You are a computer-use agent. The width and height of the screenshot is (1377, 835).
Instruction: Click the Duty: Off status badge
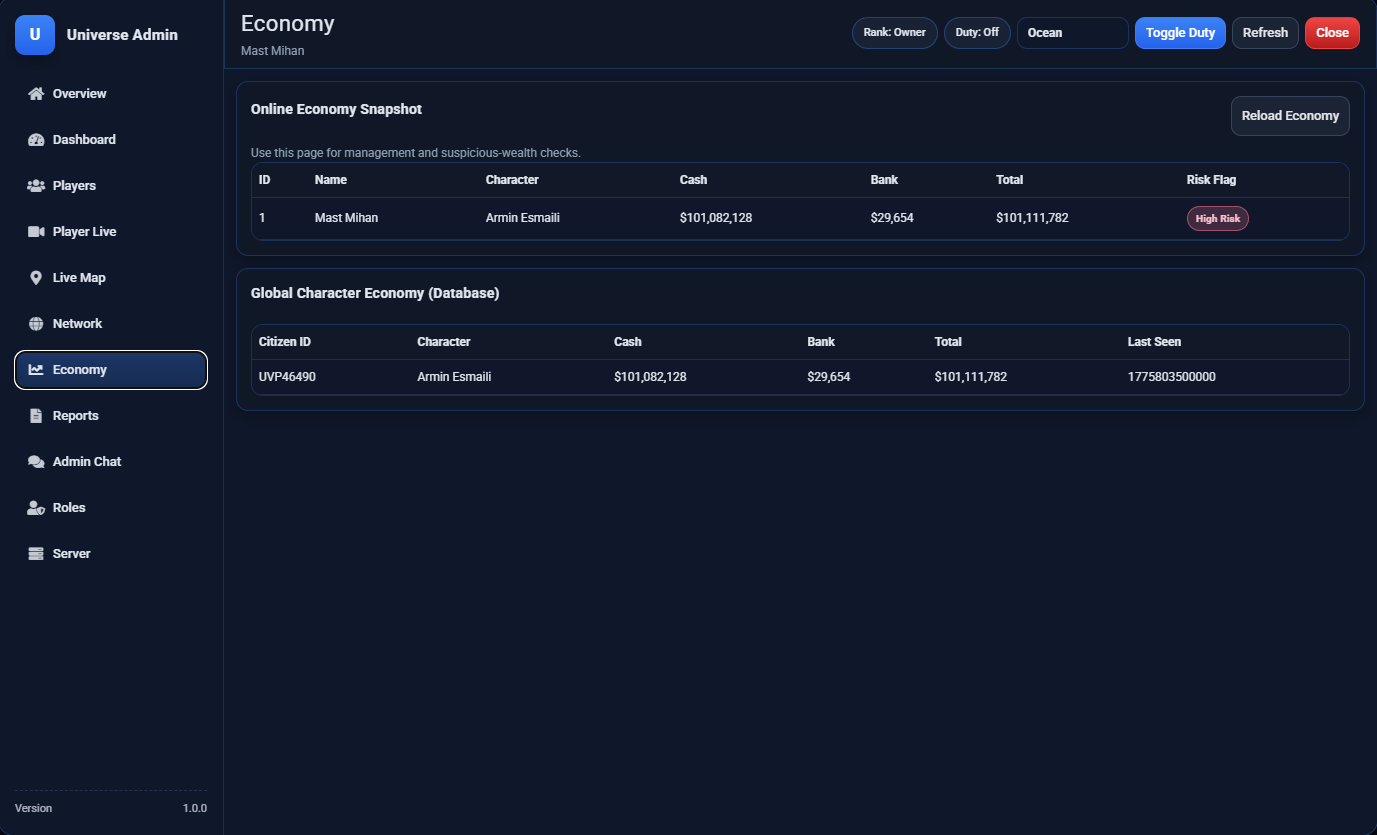[977, 33]
